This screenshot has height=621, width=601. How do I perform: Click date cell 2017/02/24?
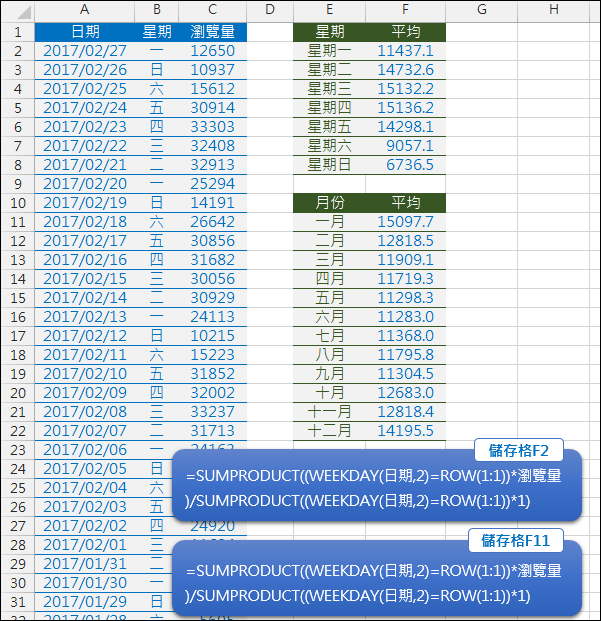[x=85, y=108]
